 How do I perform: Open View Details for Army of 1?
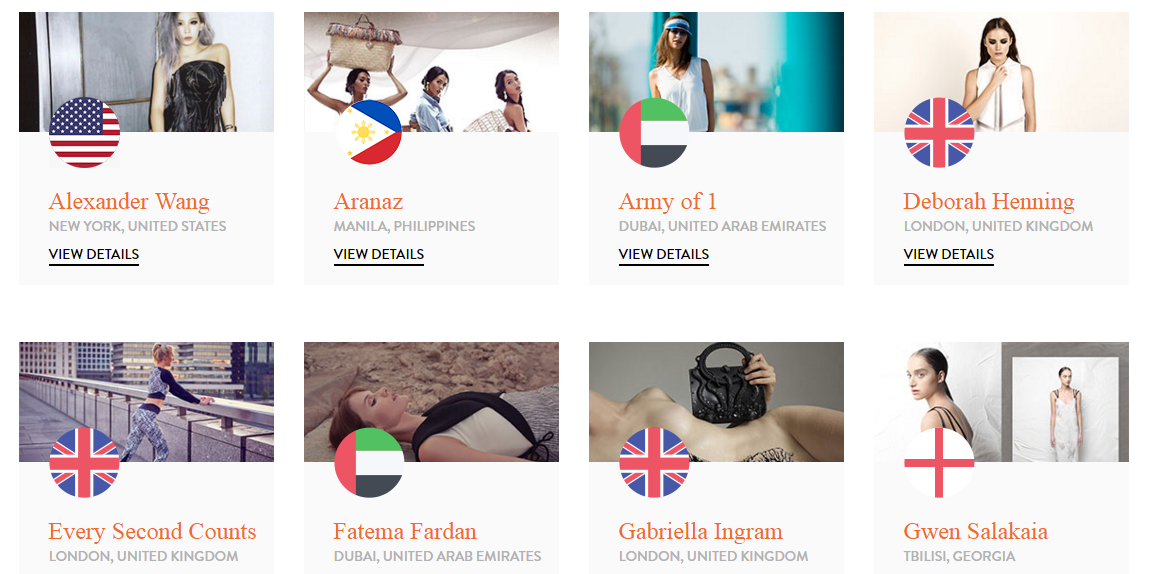coord(664,254)
